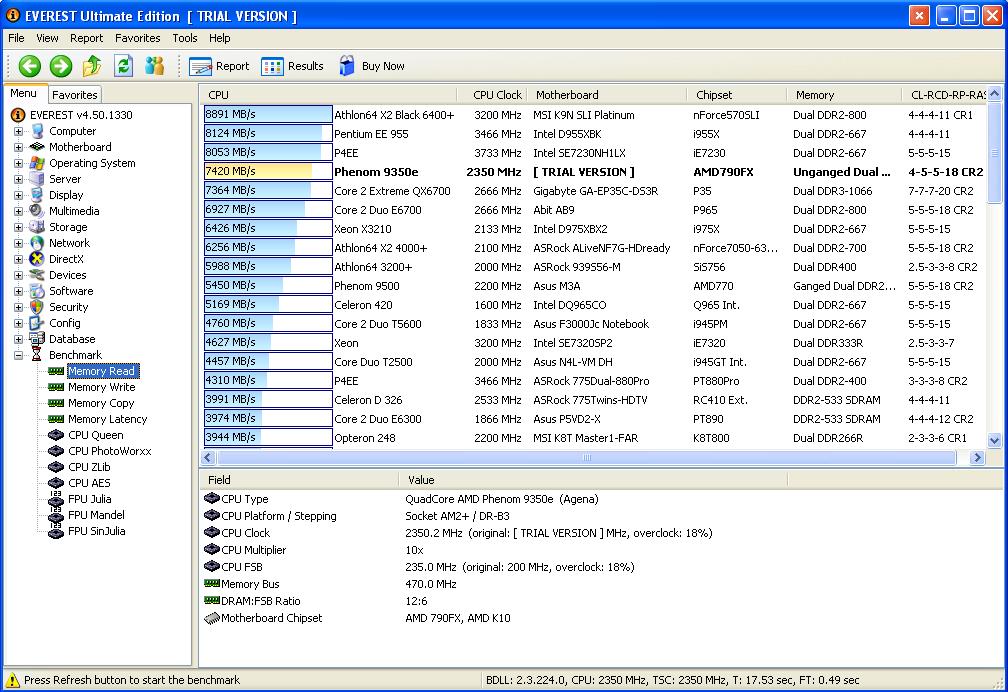Select FPU Julia benchmark item

(90, 499)
